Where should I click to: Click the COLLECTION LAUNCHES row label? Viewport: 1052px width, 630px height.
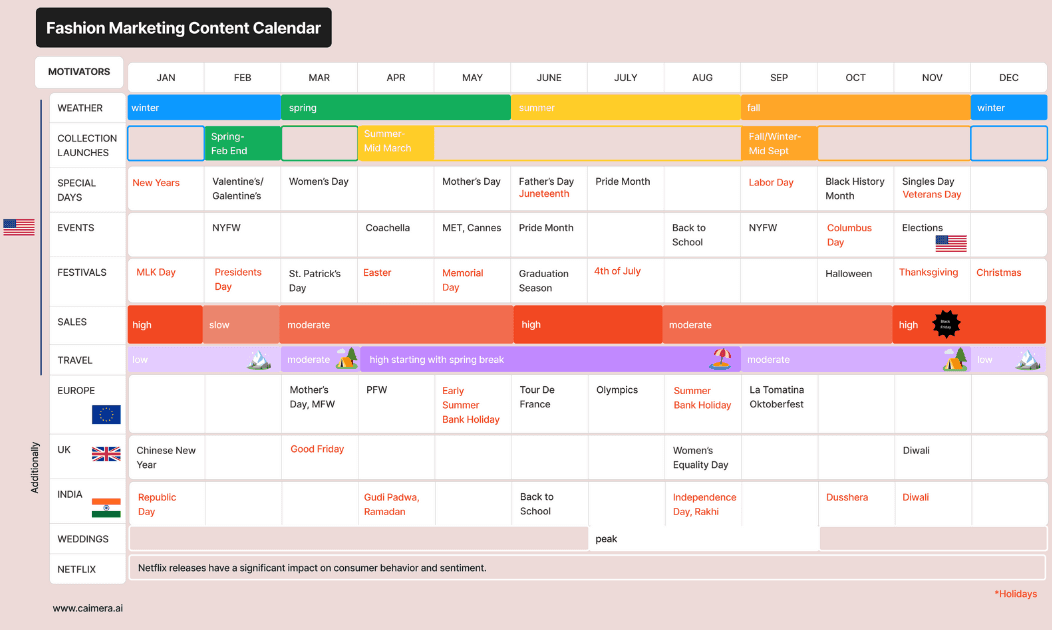pos(87,146)
